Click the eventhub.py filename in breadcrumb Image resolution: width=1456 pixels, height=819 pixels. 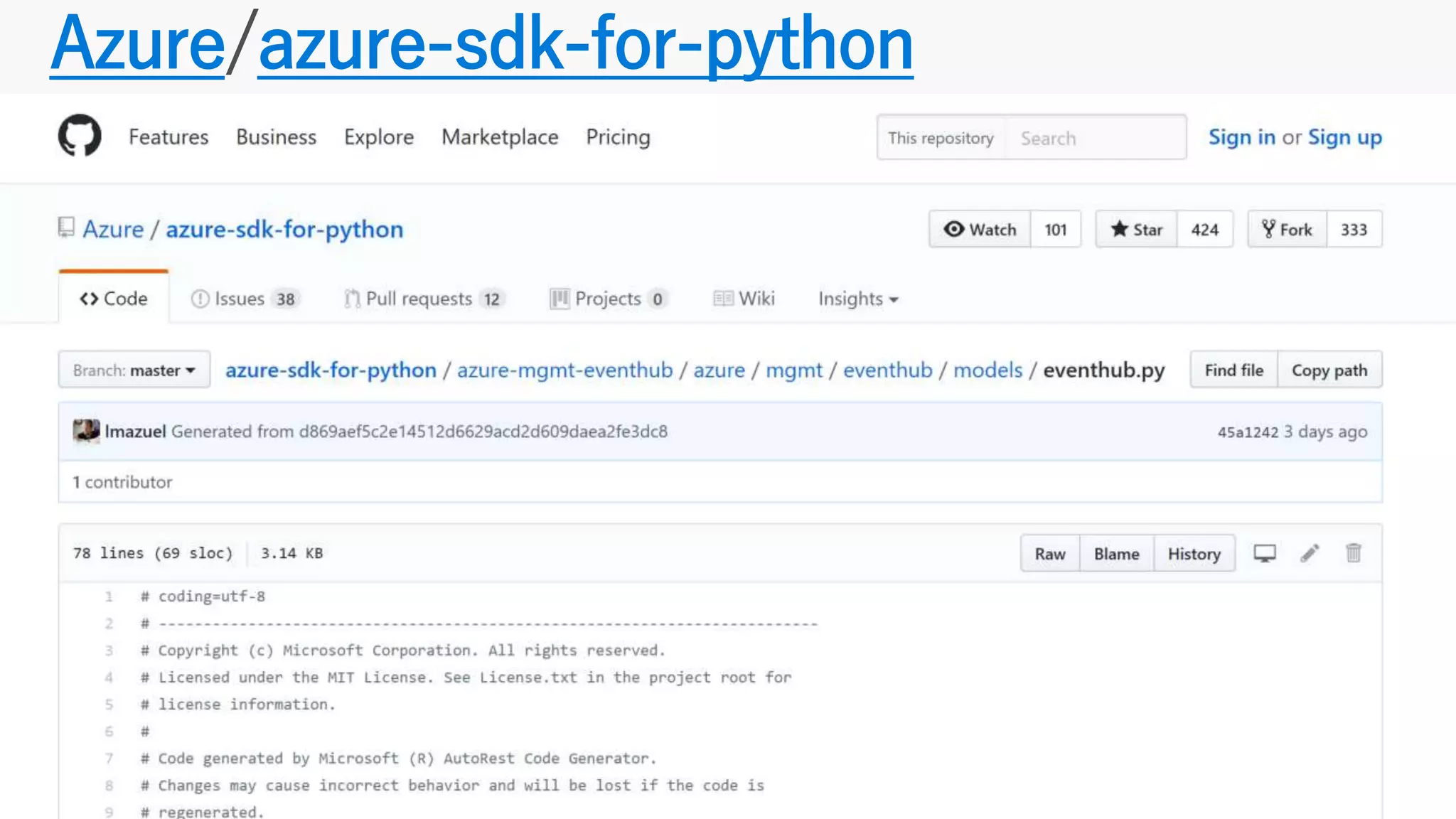[x=1104, y=370]
